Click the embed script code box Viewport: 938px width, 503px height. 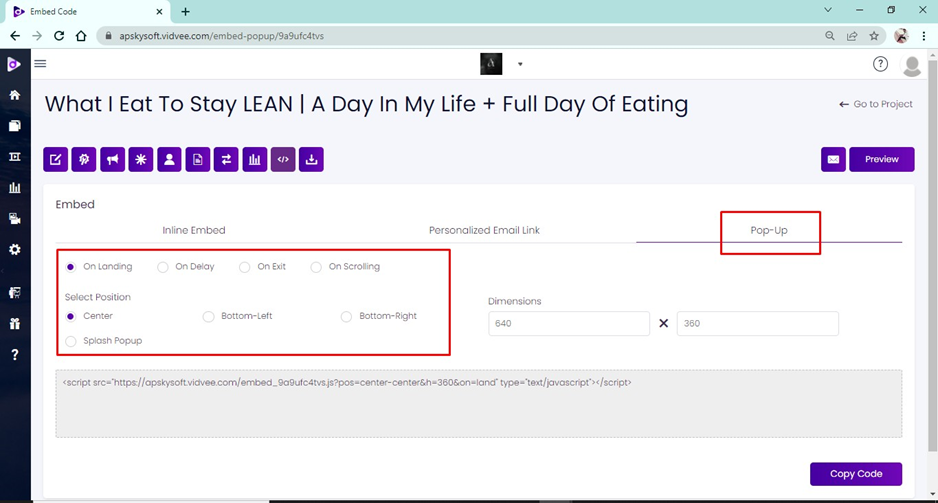(479, 404)
